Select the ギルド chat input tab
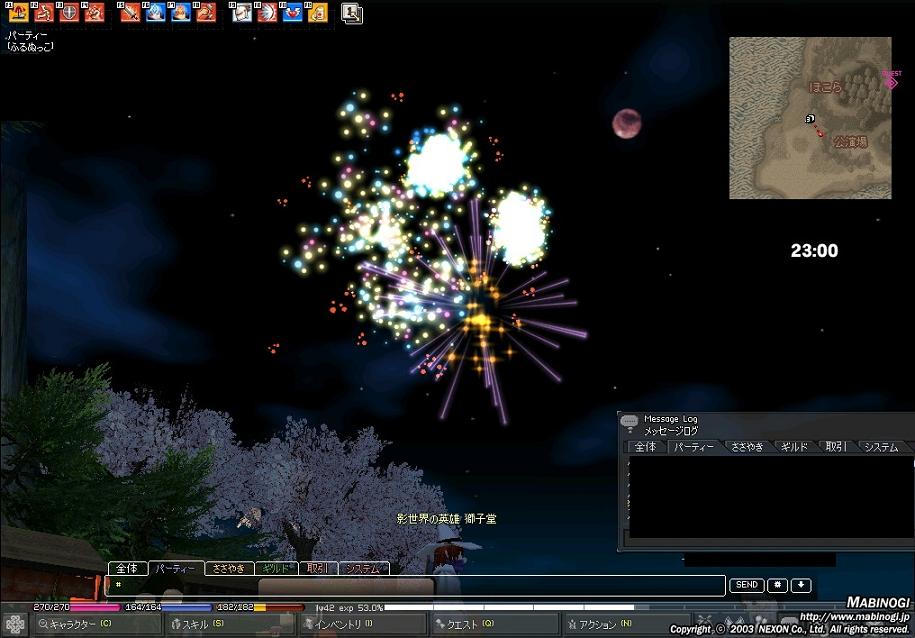 pyautogui.click(x=276, y=568)
